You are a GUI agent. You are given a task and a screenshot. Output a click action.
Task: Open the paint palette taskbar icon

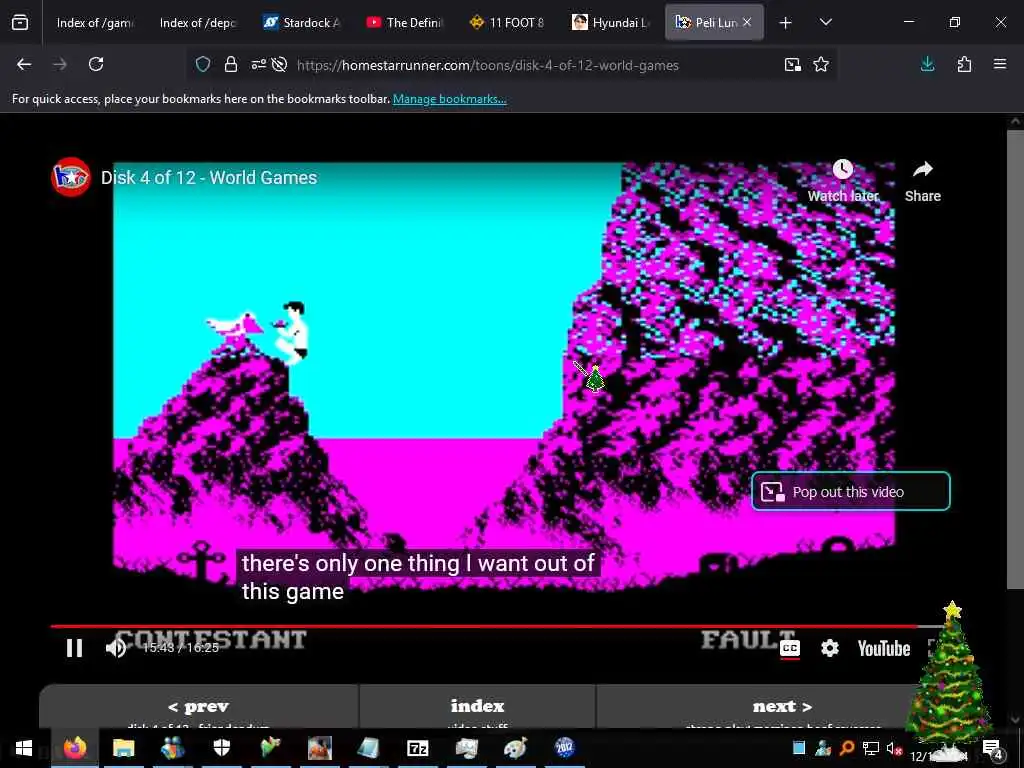[515, 748]
